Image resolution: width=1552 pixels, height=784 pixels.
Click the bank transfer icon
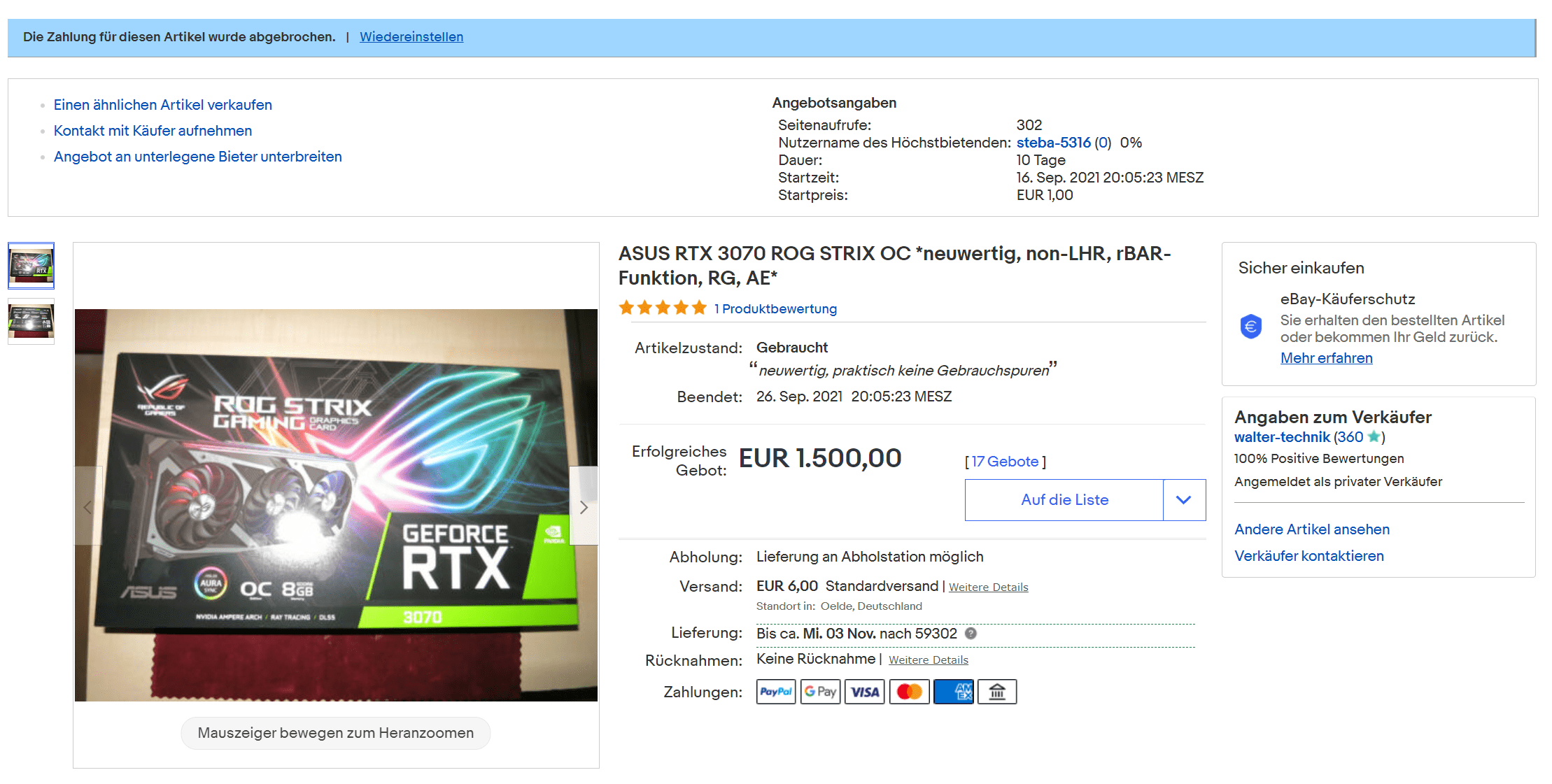[x=997, y=692]
